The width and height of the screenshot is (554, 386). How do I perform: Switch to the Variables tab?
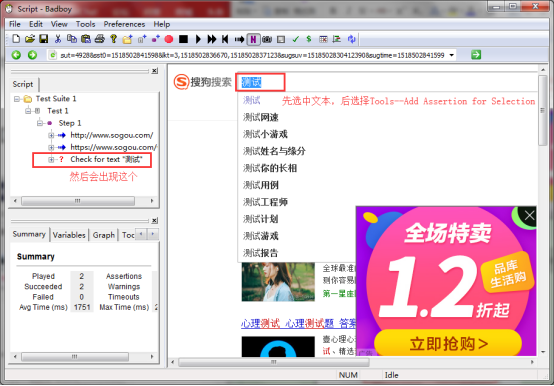tap(69, 235)
